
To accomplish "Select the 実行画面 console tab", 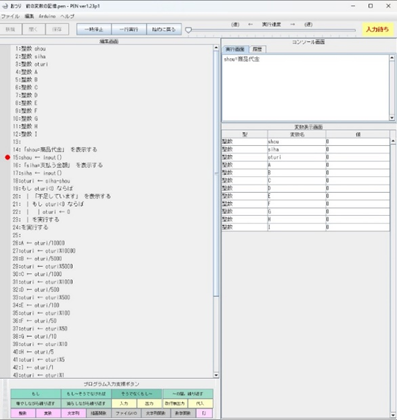I will (235, 49).
